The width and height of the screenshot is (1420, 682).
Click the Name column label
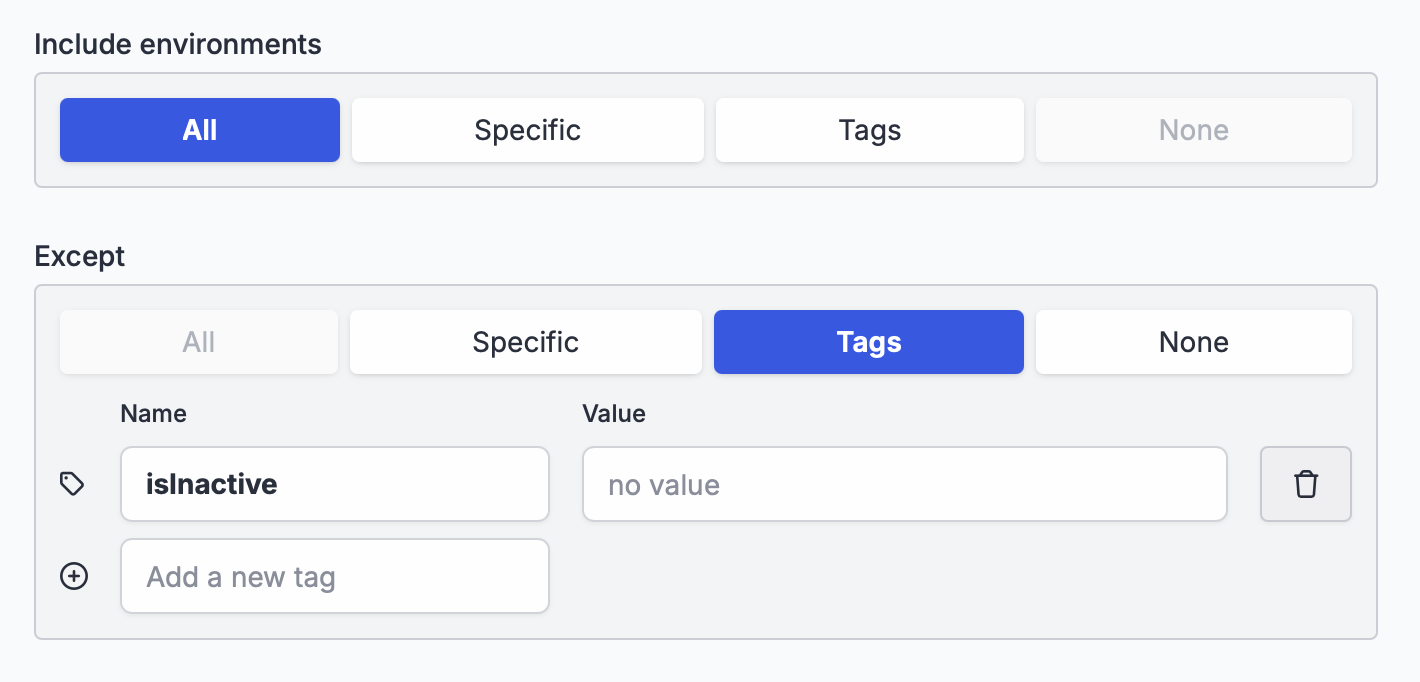point(153,413)
